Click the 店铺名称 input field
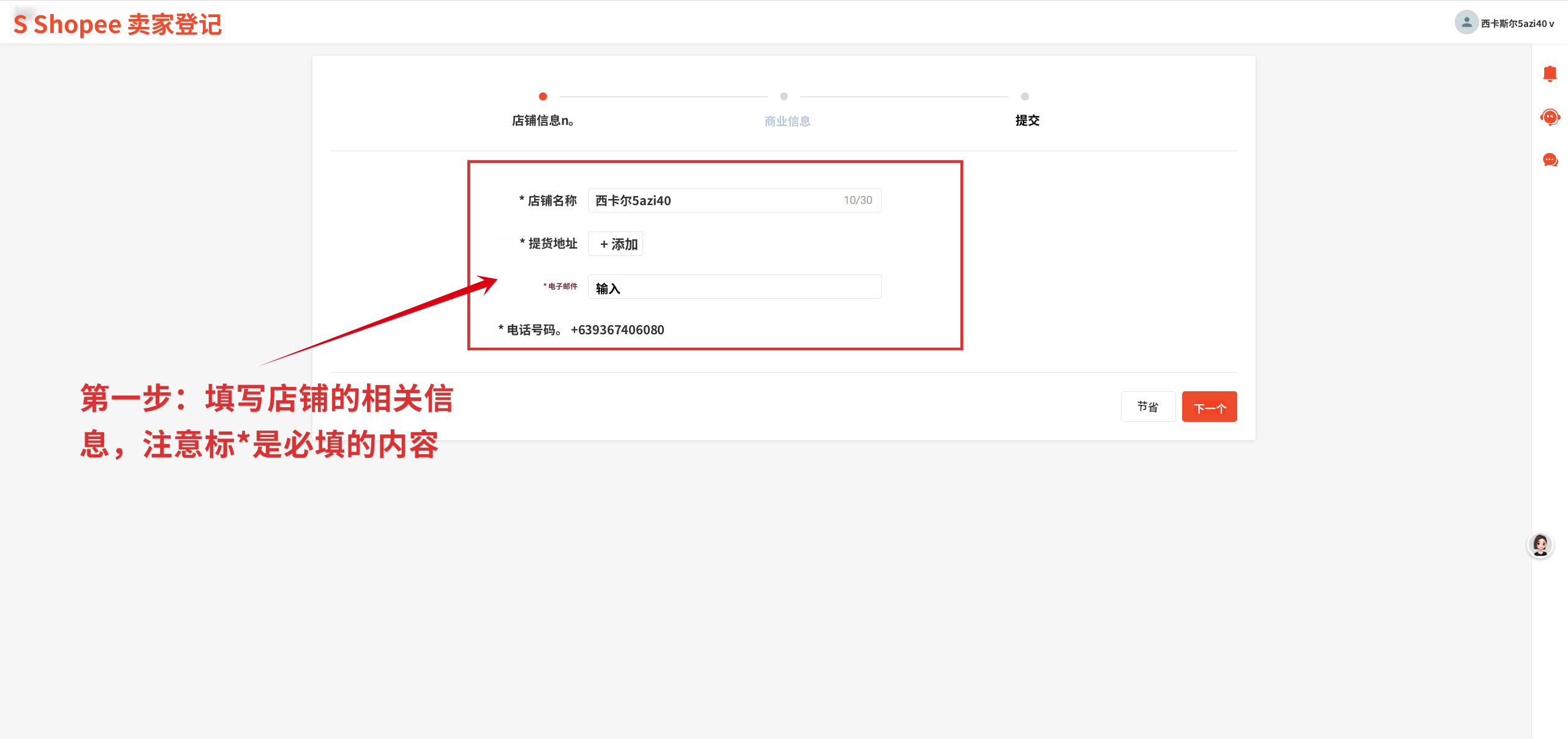 (x=734, y=200)
